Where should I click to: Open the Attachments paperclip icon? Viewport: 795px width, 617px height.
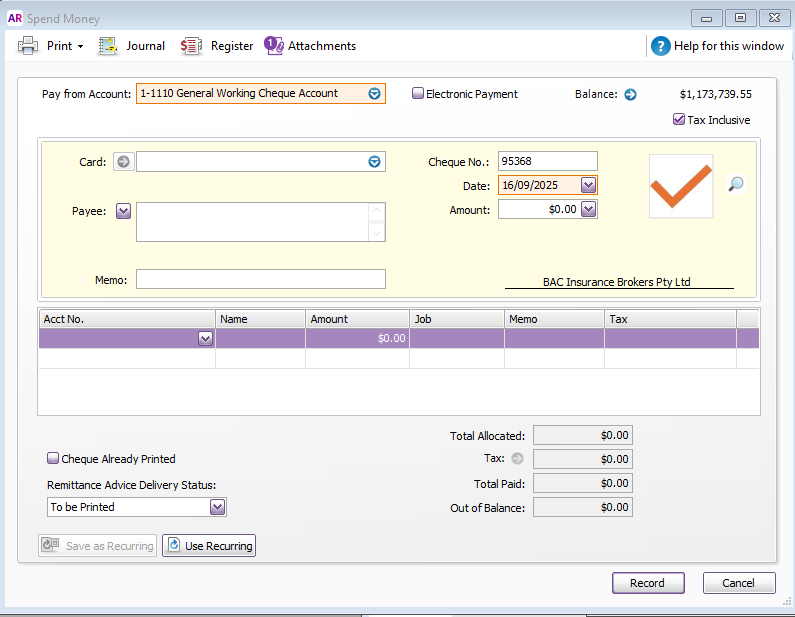[x=274, y=45]
